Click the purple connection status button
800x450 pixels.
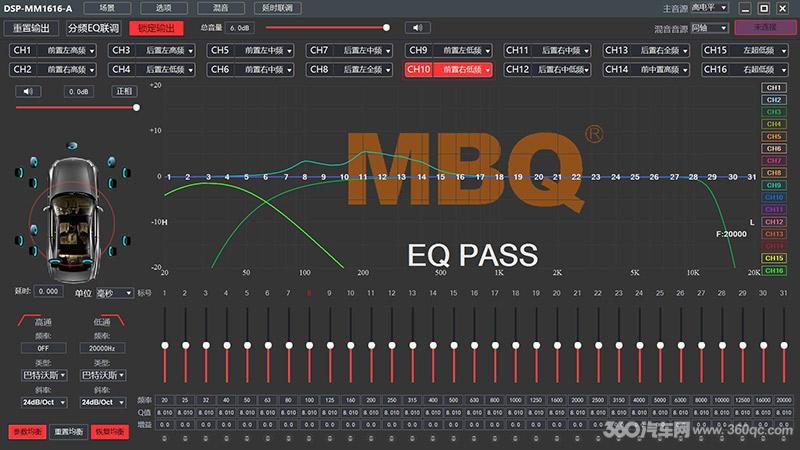[764, 28]
